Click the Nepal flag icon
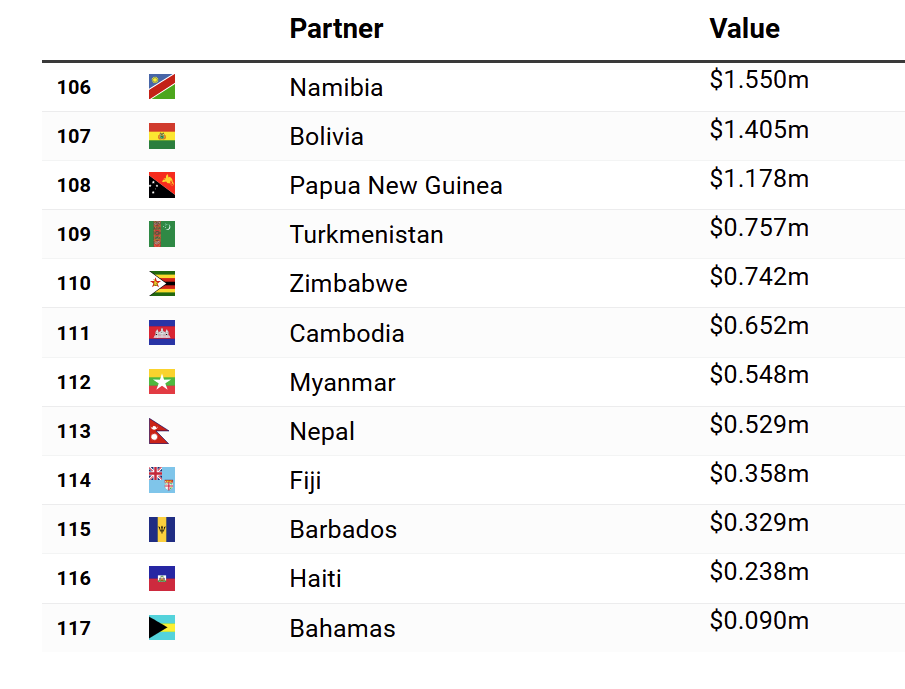Screen dimensions: 905x689 159,431
